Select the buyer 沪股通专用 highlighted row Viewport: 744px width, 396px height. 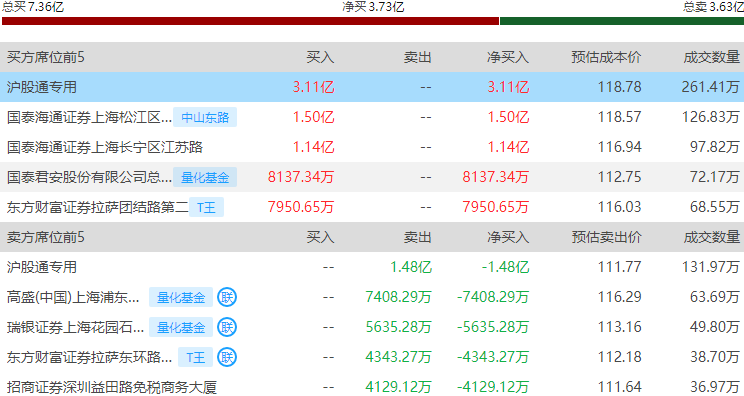(372, 87)
